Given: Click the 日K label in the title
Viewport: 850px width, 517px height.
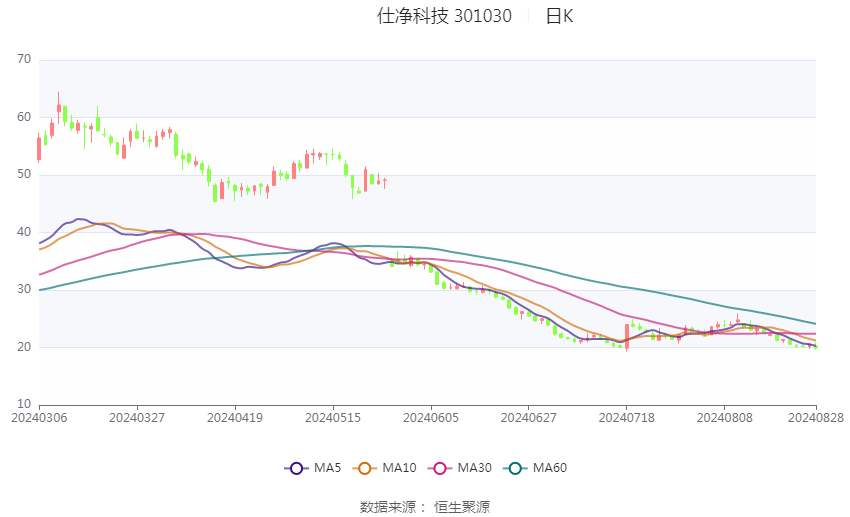Looking at the screenshot, I should coord(559,16).
